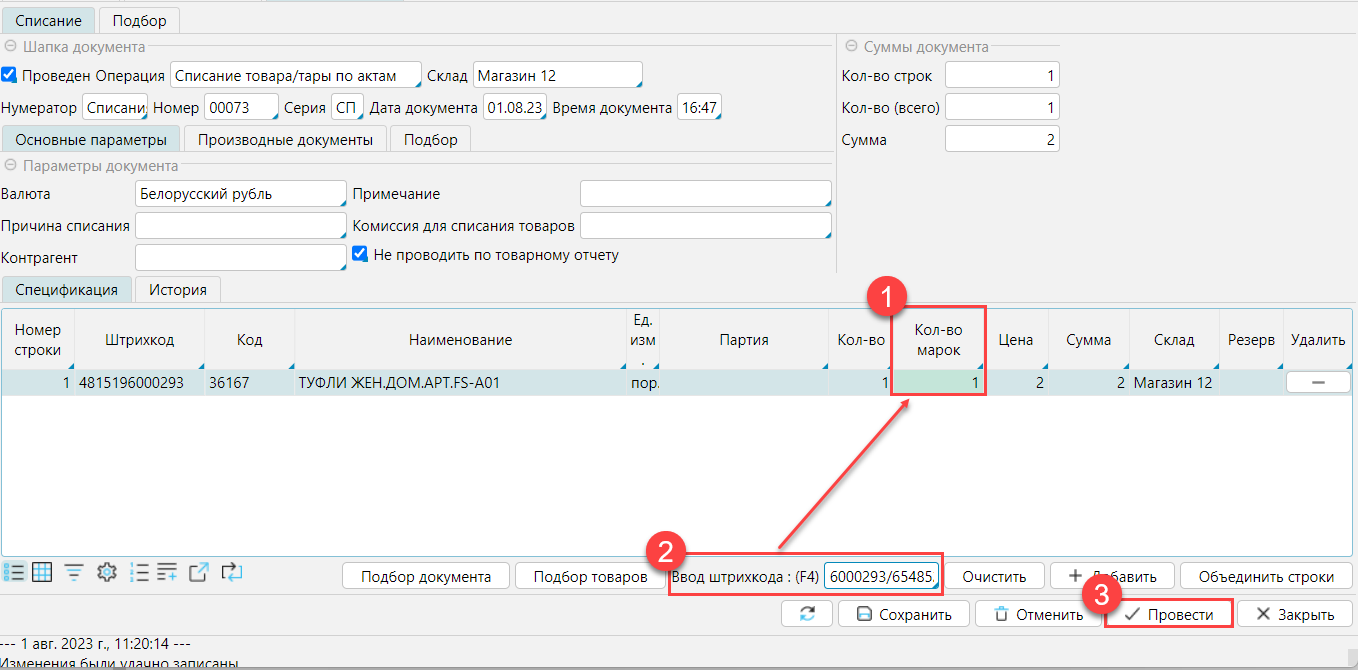This screenshot has width=1358, height=670.
Task: Open the Валюта field Белорусский рубль
Action: point(240,194)
